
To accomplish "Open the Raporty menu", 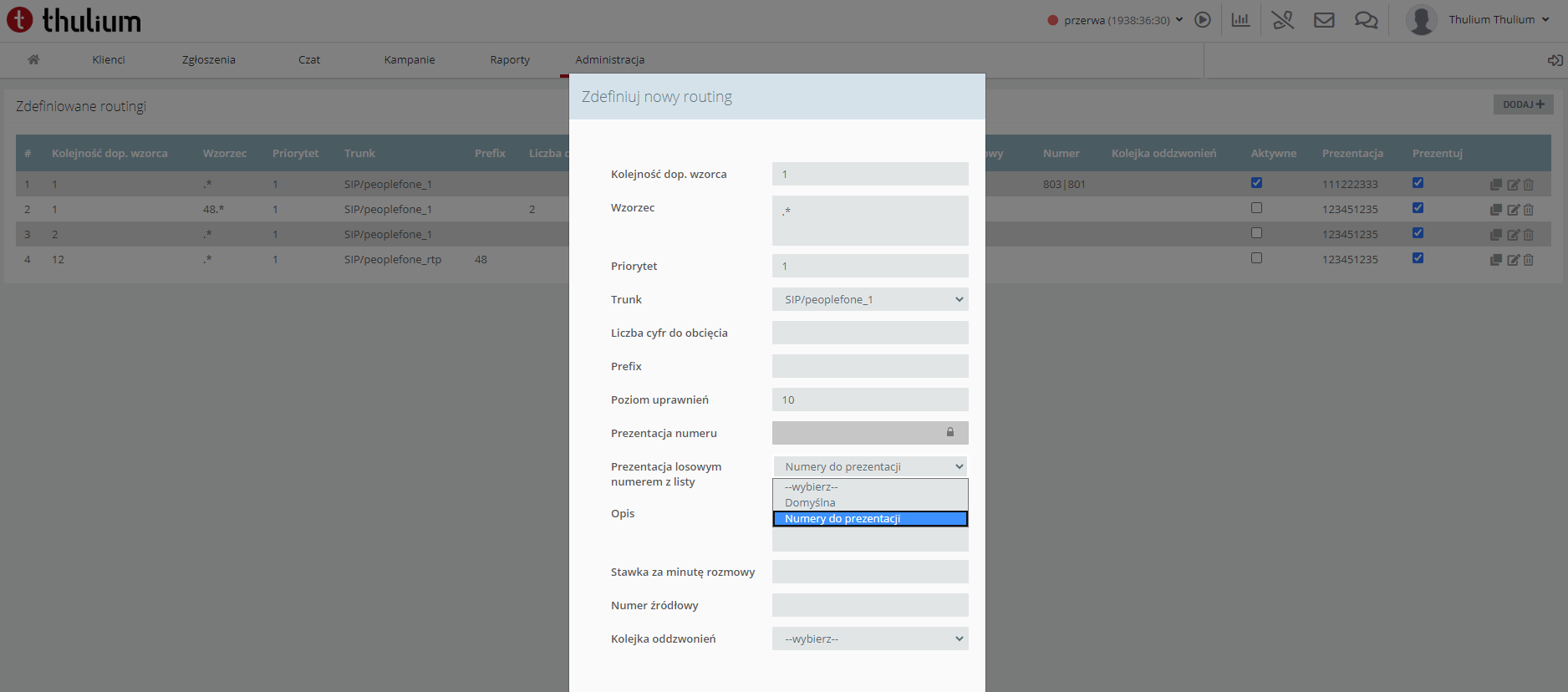I will 510,59.
